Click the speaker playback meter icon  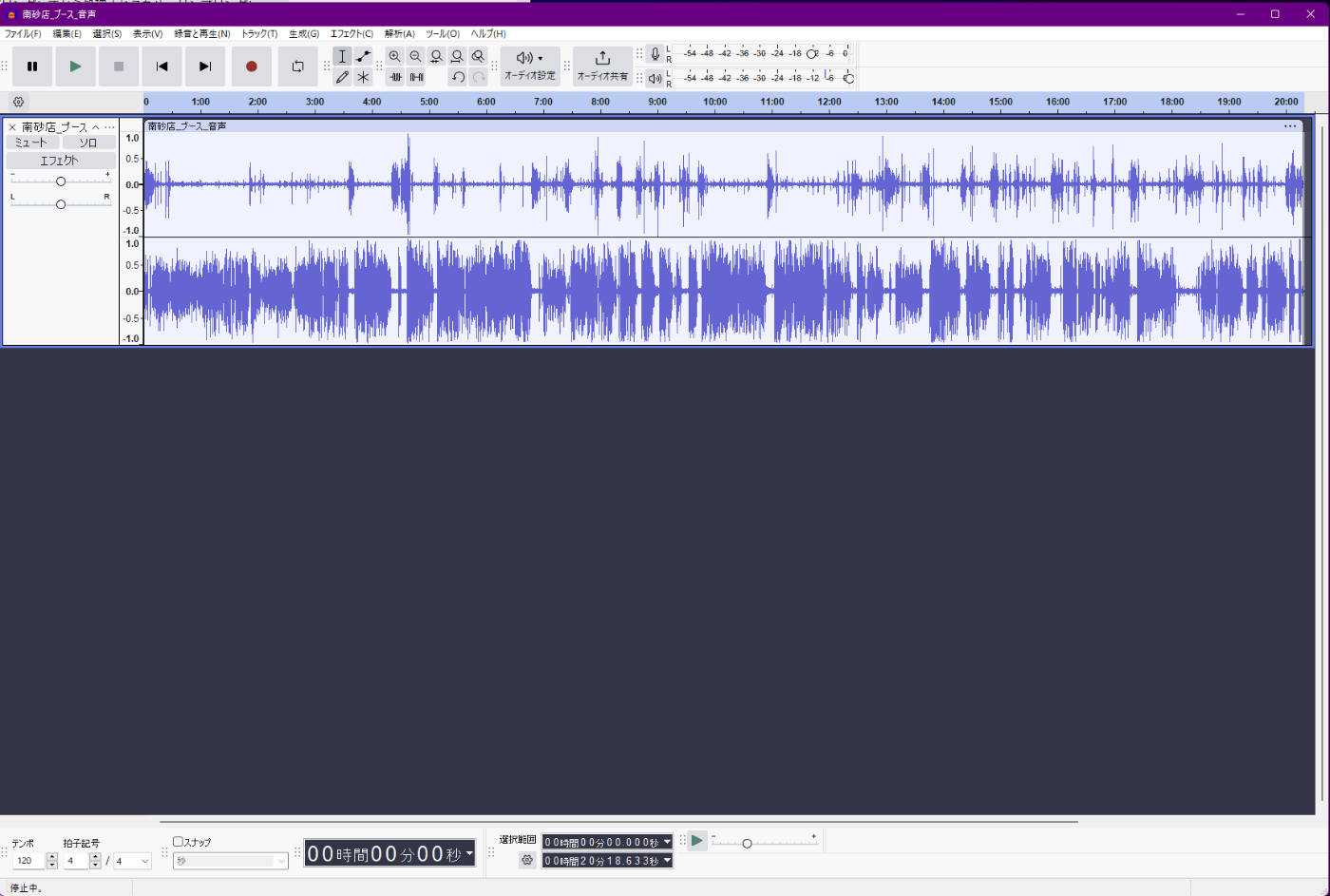[x=655, y=79]
